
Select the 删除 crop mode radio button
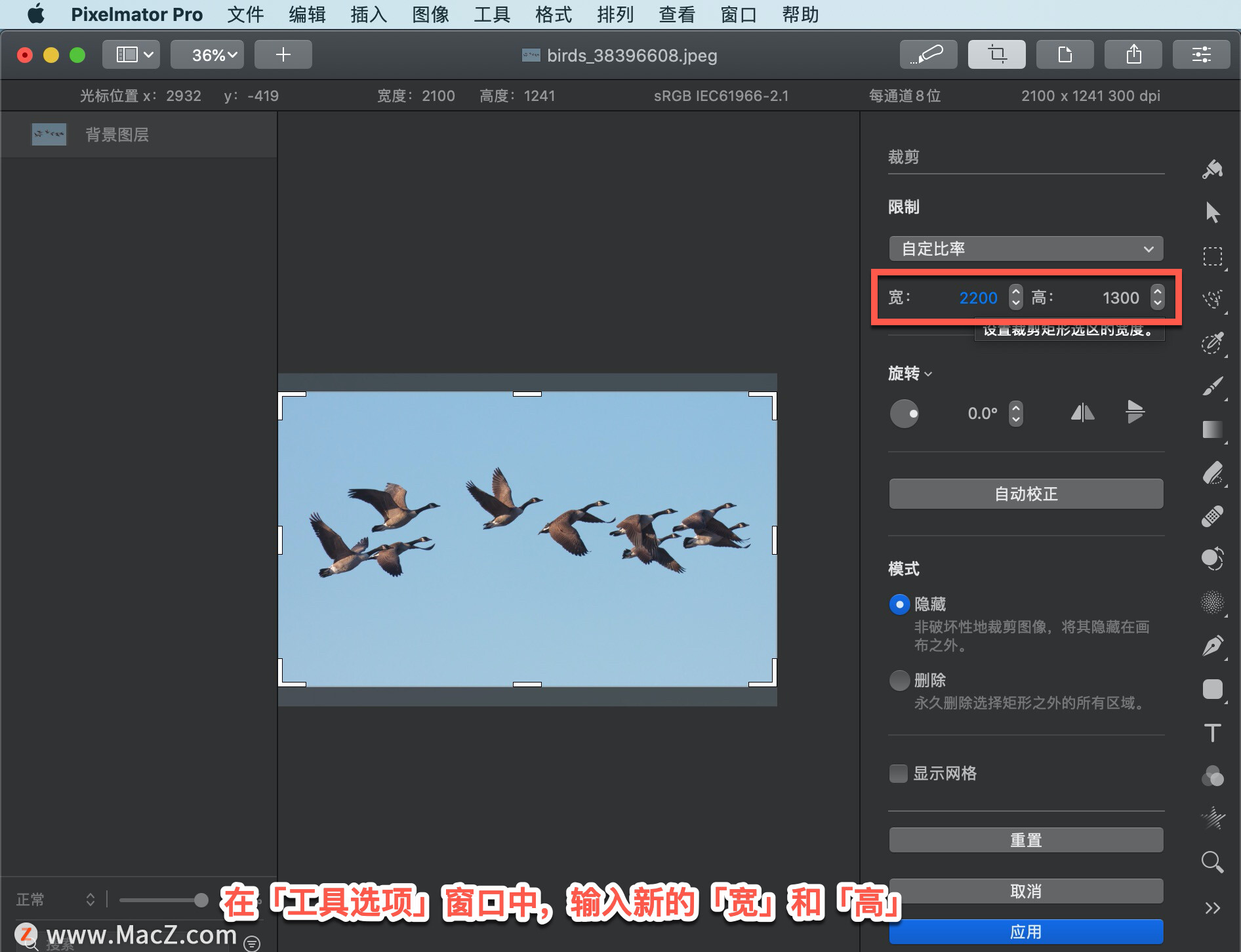click(x=899, y=680)
